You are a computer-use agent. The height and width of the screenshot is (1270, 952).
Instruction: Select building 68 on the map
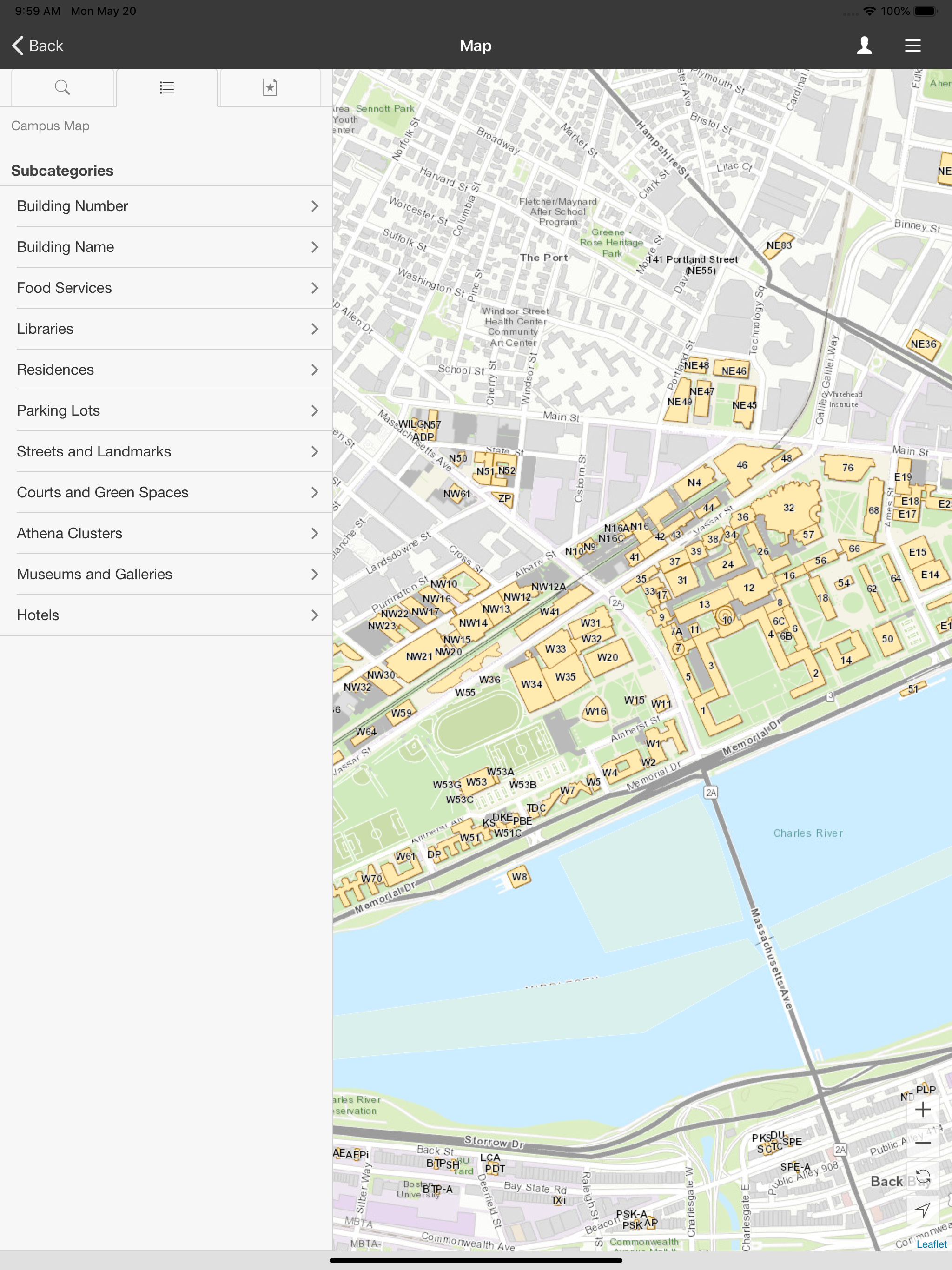pos(873,510)
